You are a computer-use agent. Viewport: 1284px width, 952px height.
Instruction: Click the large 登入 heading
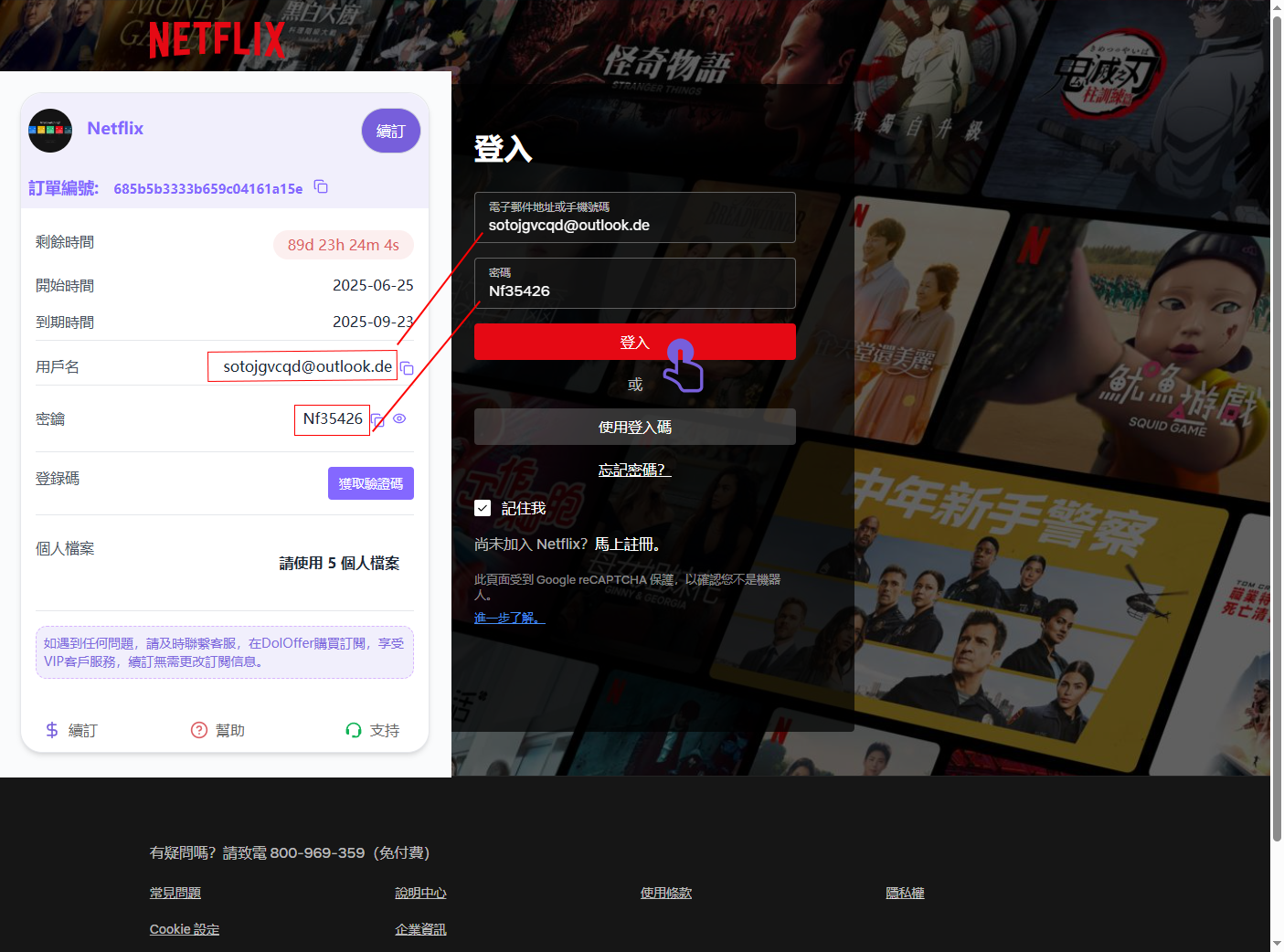pyautogui.click(x=504, y=148)
